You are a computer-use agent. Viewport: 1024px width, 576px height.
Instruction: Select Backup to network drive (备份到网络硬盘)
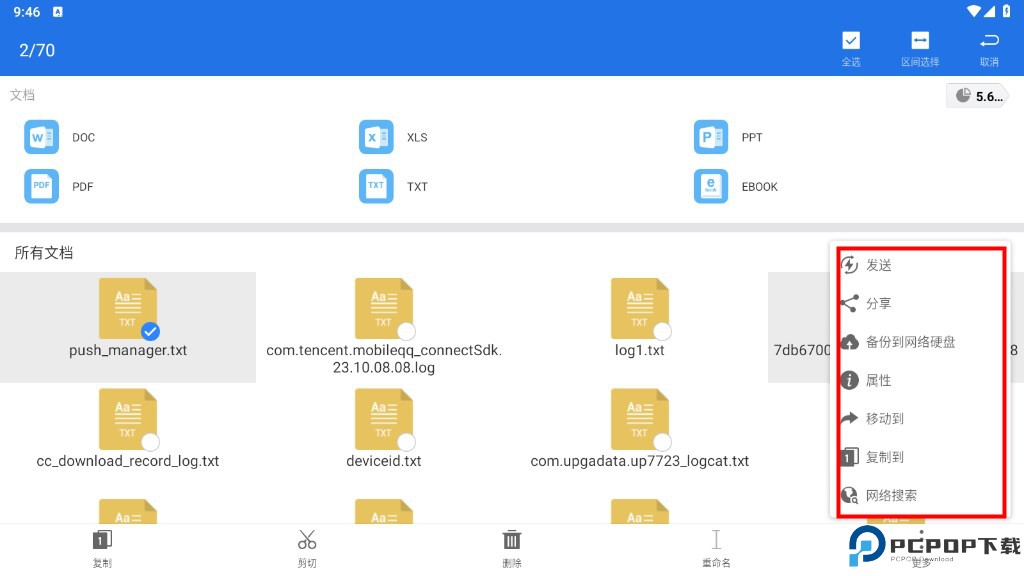click(x=910, y=342)
